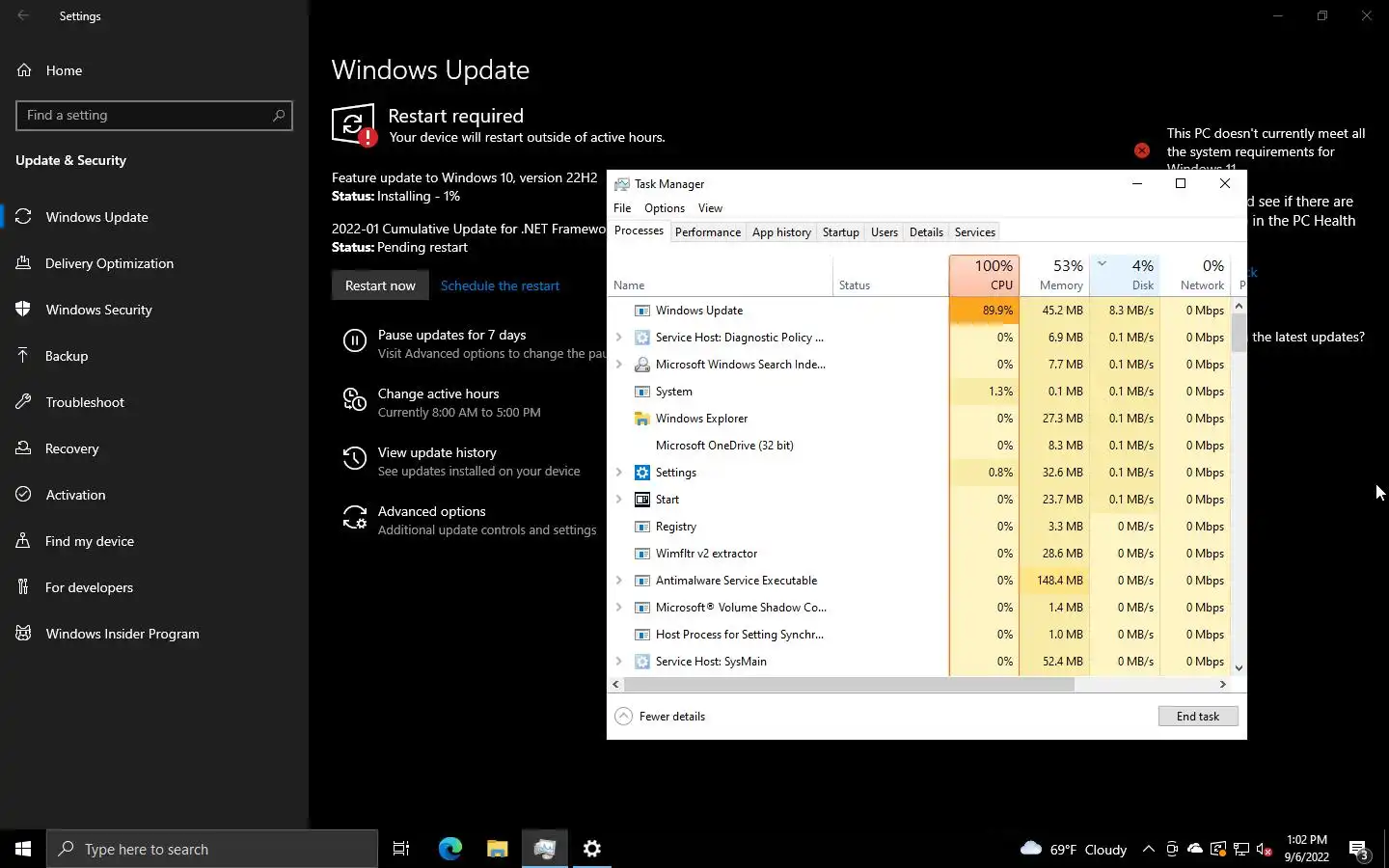Open Delivery Optimization in Settings sidebar
The height and width of the screenshot is (868, 1389).
154,263
